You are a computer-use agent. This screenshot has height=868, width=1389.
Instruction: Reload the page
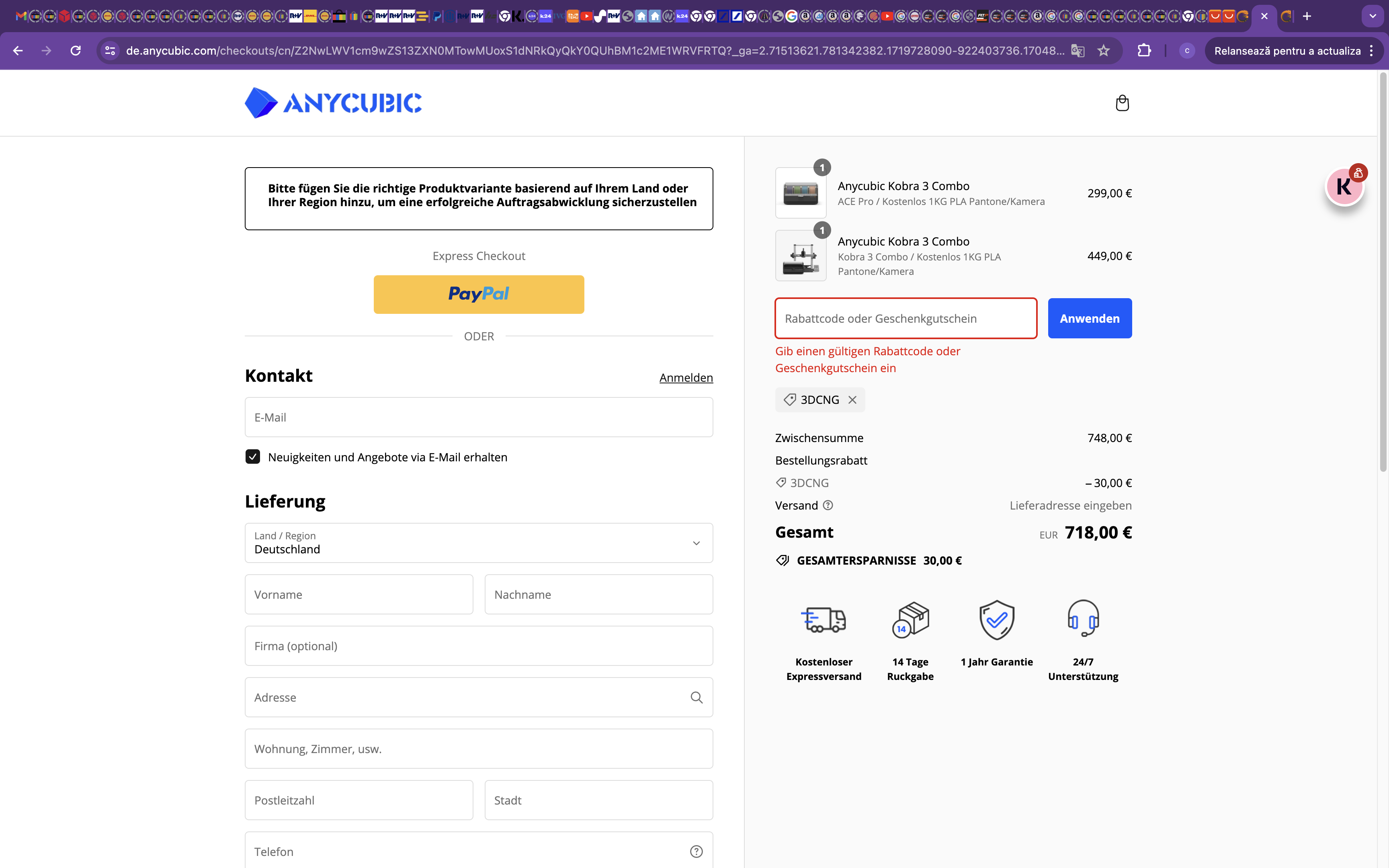[76, 51]
